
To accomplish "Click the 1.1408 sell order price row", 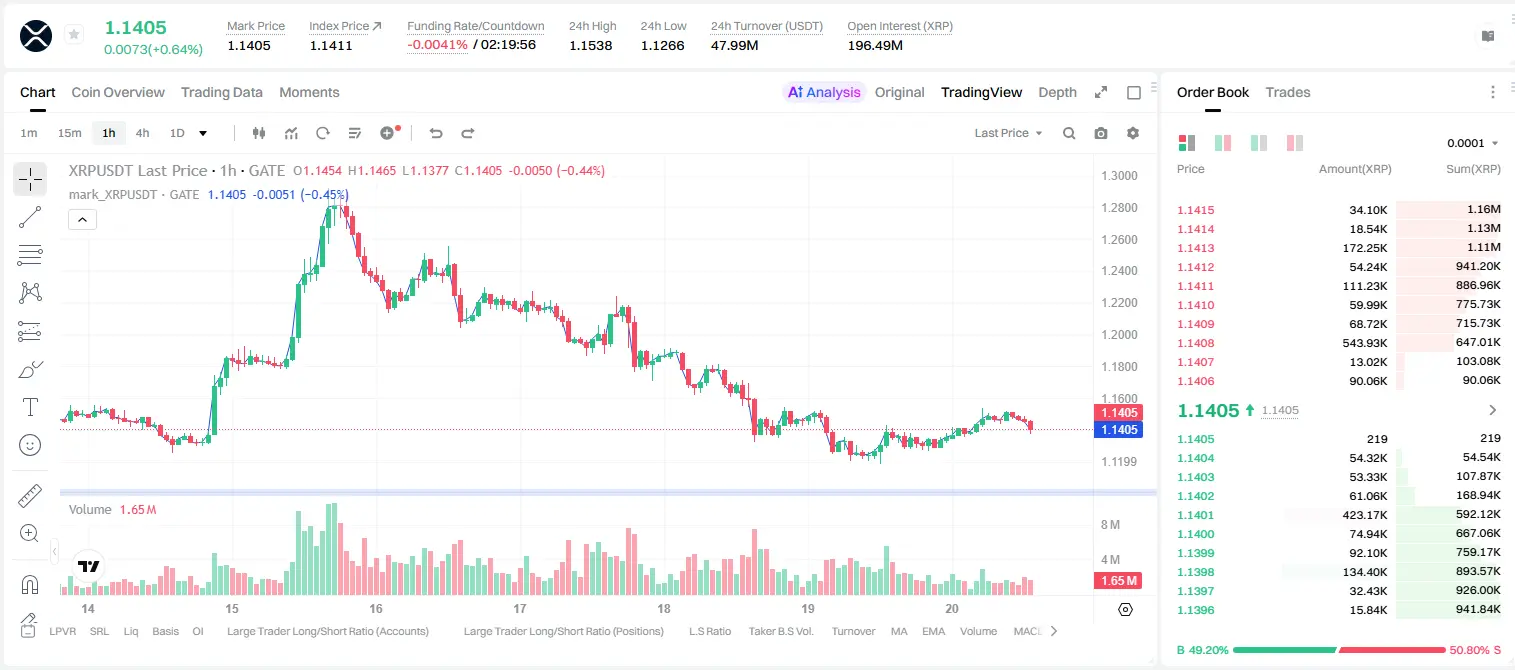I will [1338, 343].
